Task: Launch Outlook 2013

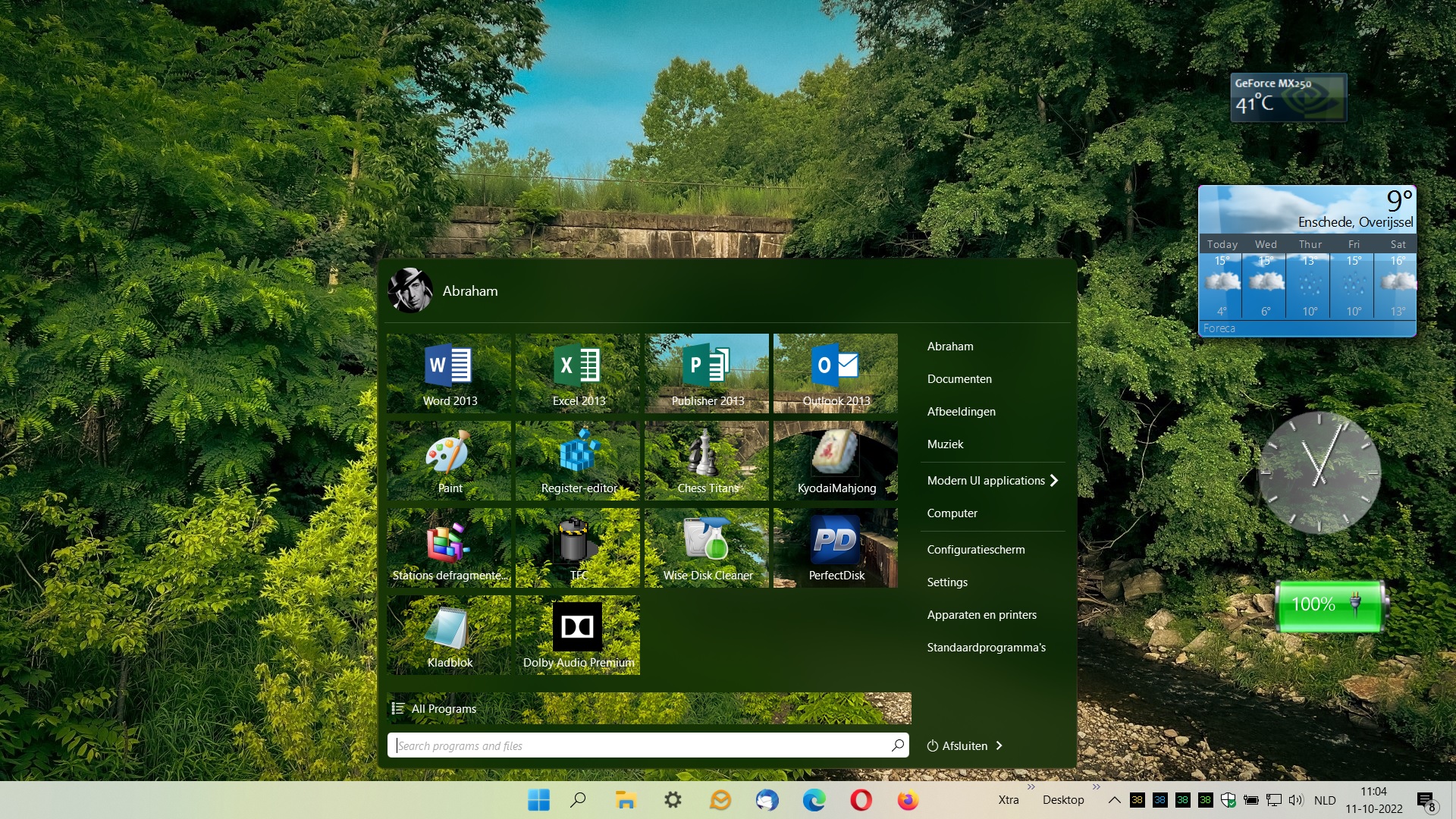Action: [836, 373]
